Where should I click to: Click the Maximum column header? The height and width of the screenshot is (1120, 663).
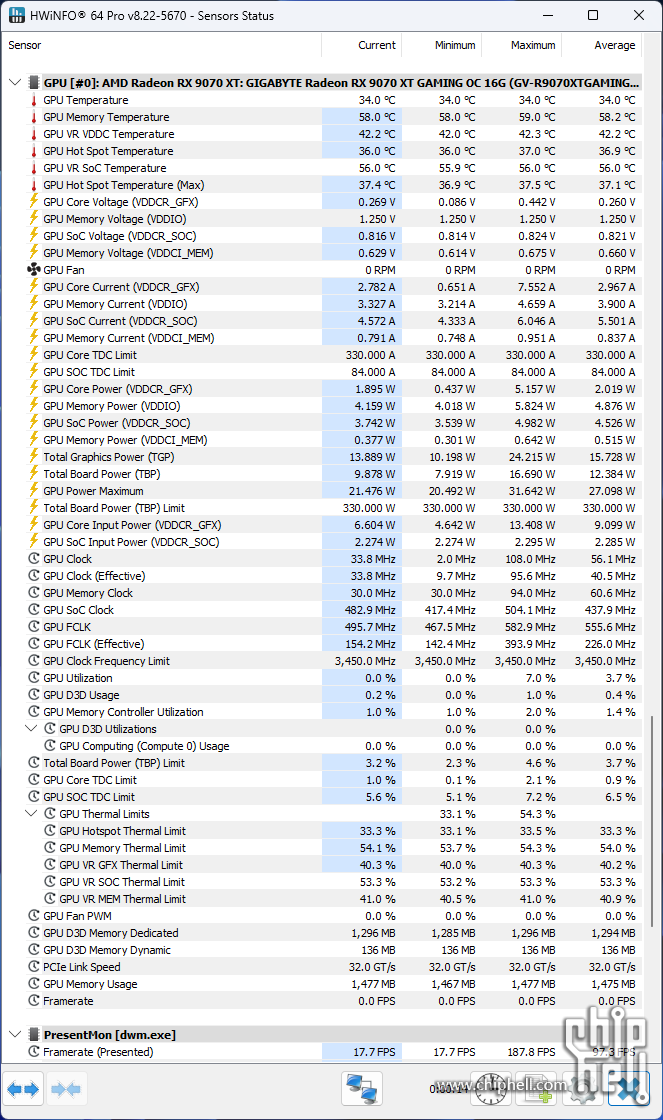[522, 45]
